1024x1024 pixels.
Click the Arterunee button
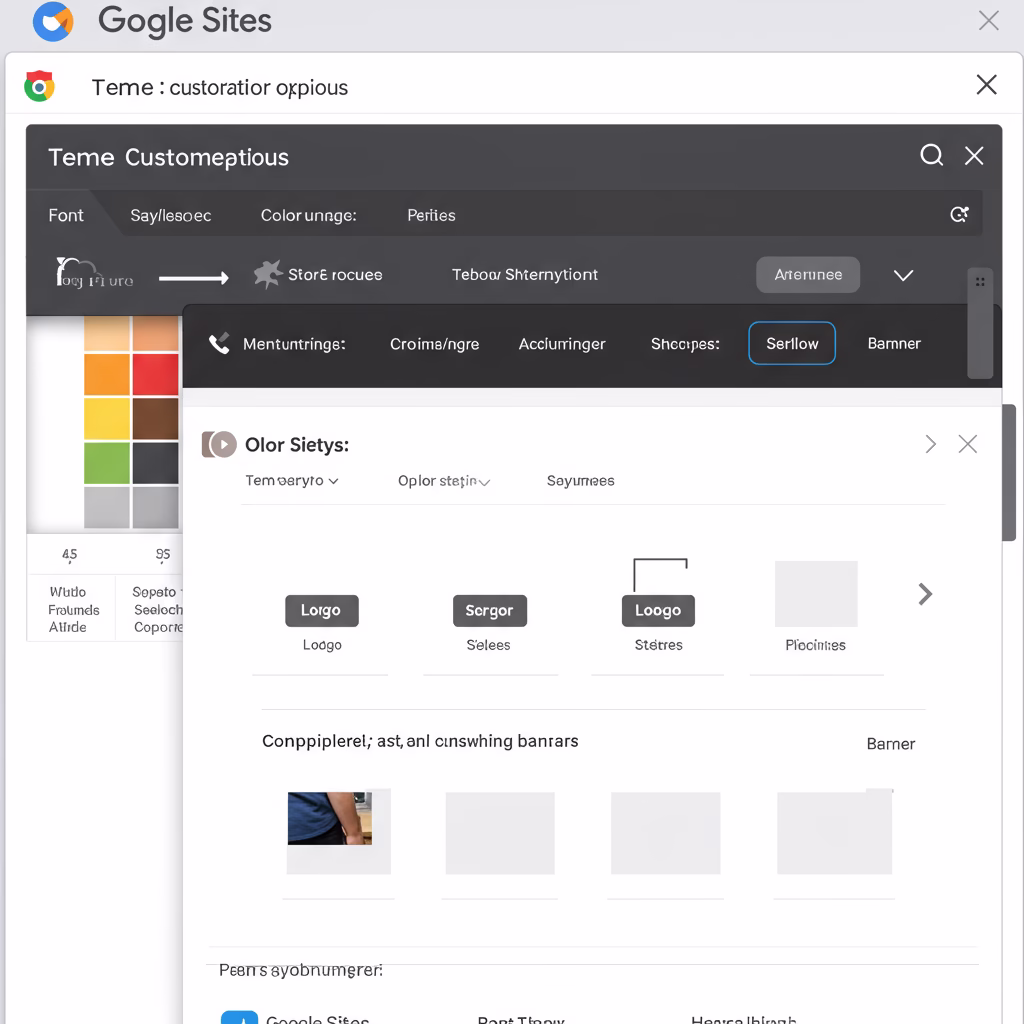pyautogui.click(x=808, y=274)
